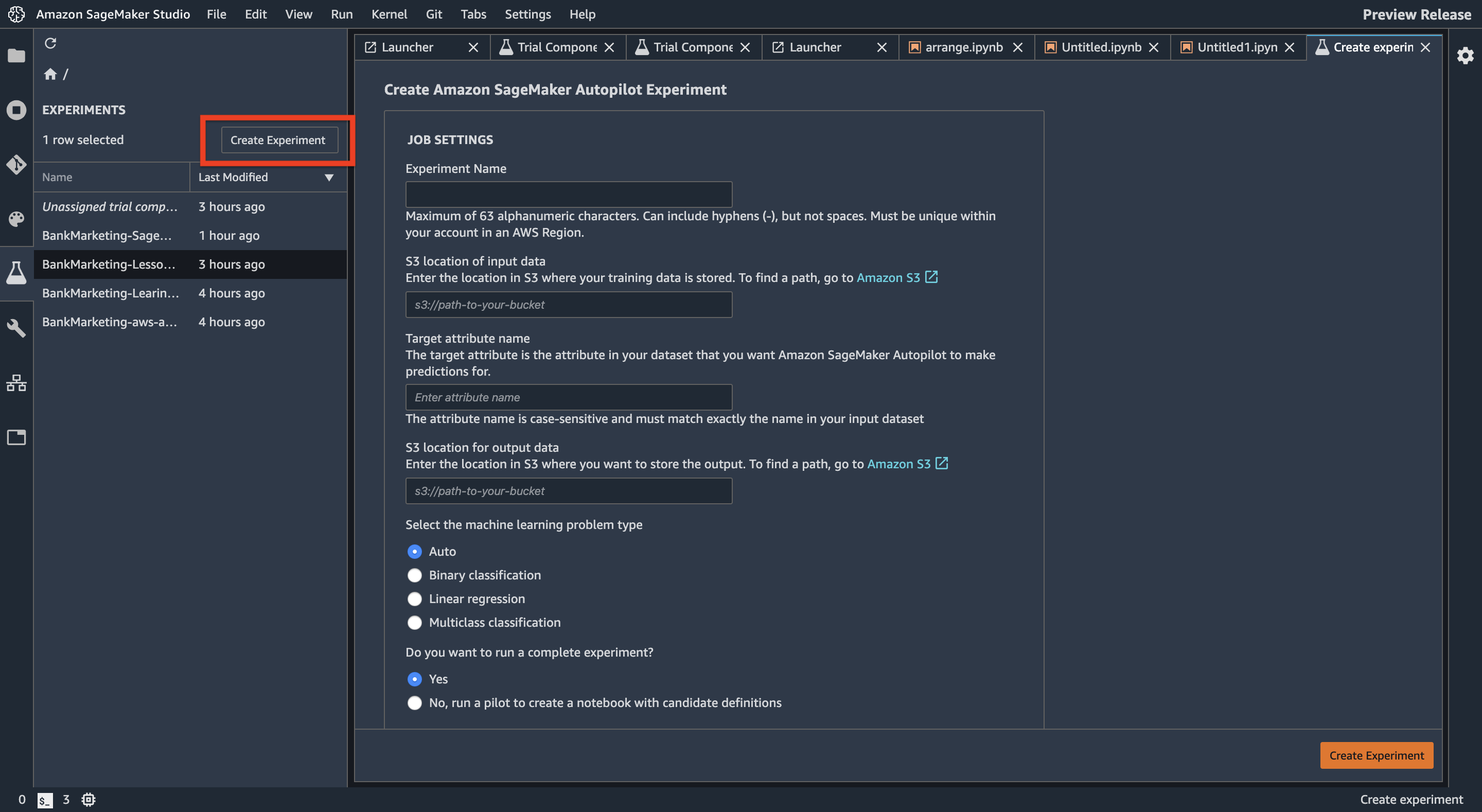Choose No, run a pilot radio option
This screenshot has width=1482, height=812.
[x=414, y=703]
